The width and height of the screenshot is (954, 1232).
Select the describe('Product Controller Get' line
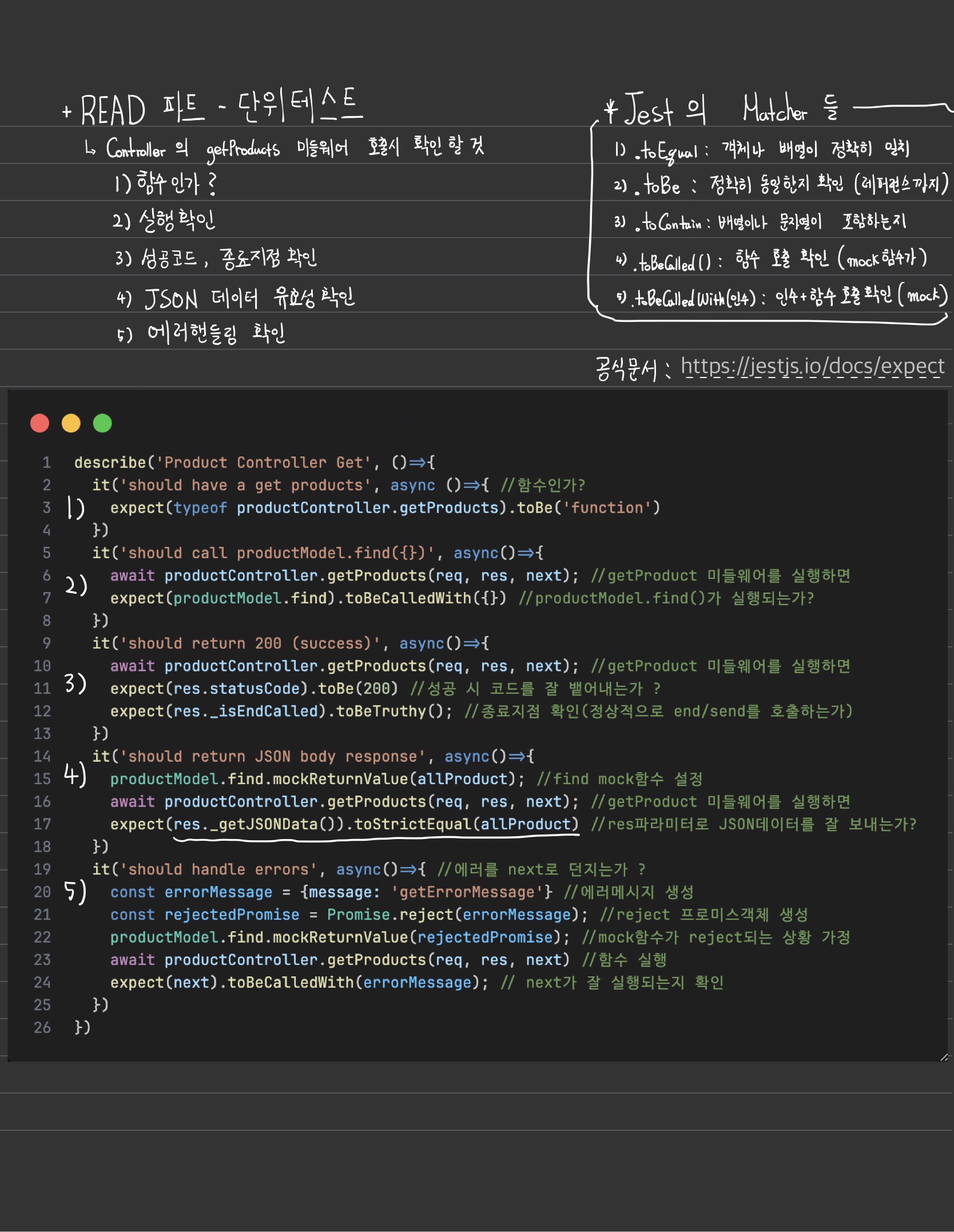tap(255, 462)
